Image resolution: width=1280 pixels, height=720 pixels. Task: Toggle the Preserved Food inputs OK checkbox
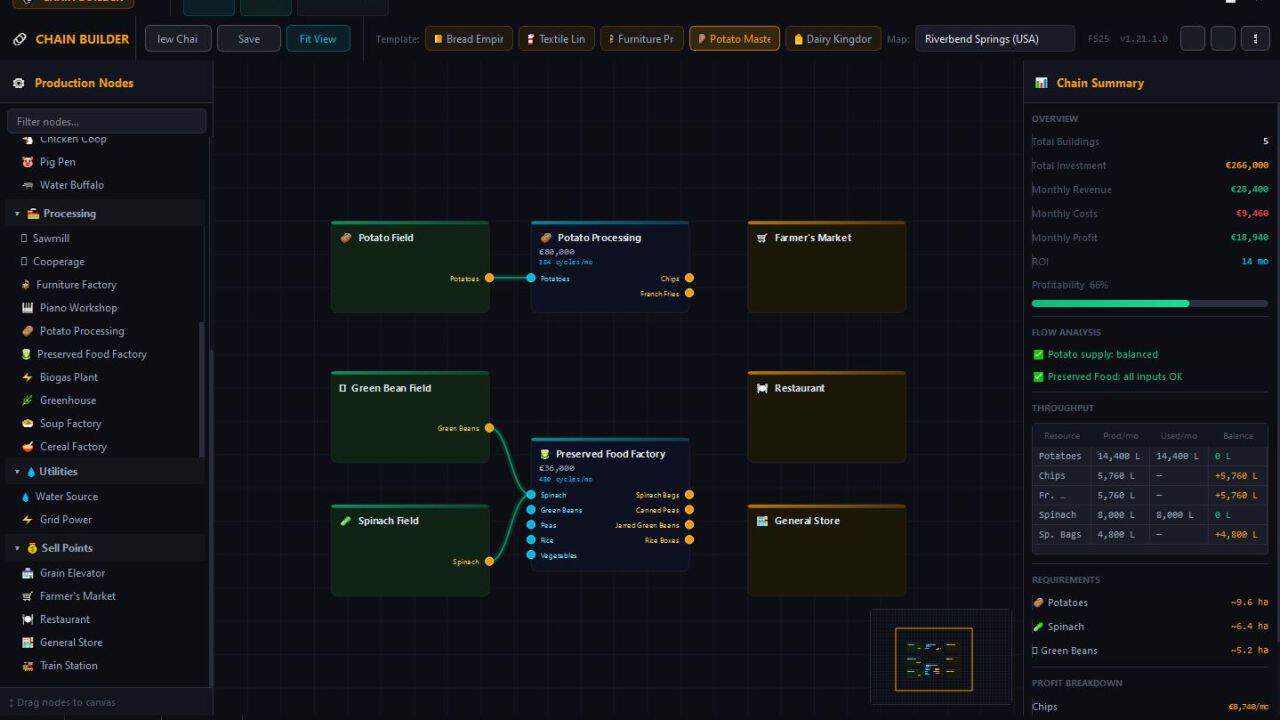[1038, 377]
